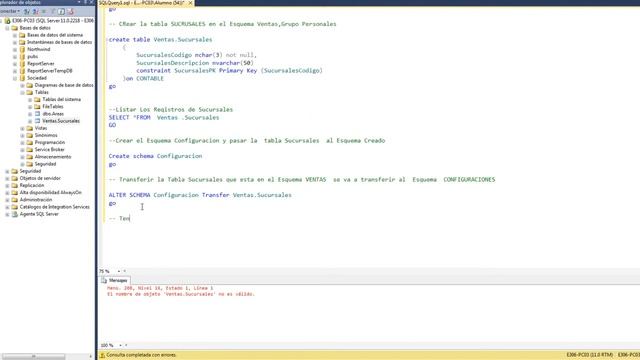The width and height of the screenshot is (640, 360).
Task: Click the connect Object Explorer toolbar icon
Action: (27, 11)
